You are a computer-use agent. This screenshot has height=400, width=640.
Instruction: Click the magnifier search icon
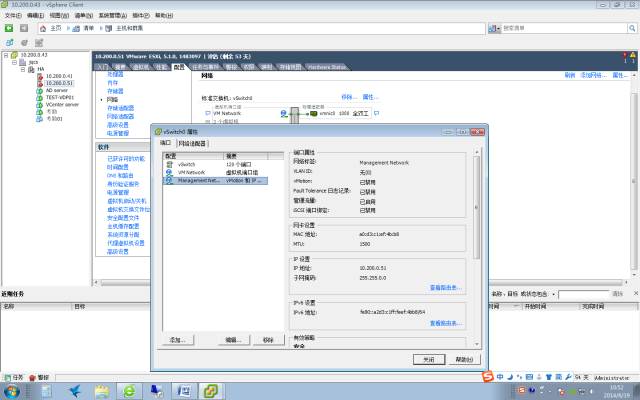pyautogui.click(x=632, y=28)
